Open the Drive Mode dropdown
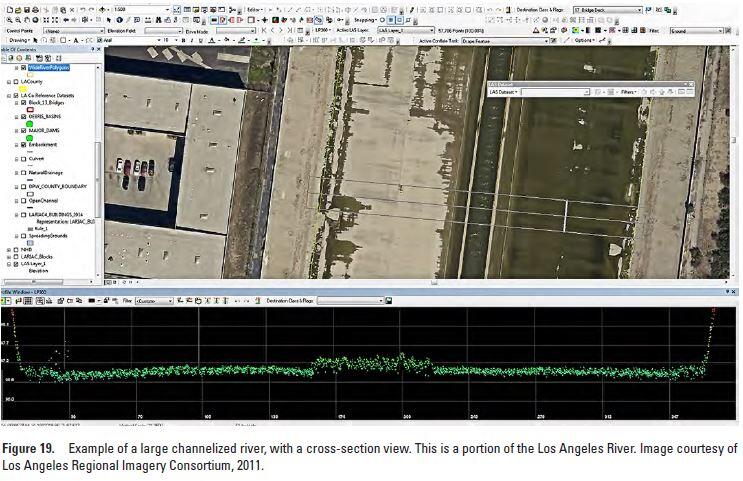The width and height of the screenshot is (743, 481). [236, 31]
